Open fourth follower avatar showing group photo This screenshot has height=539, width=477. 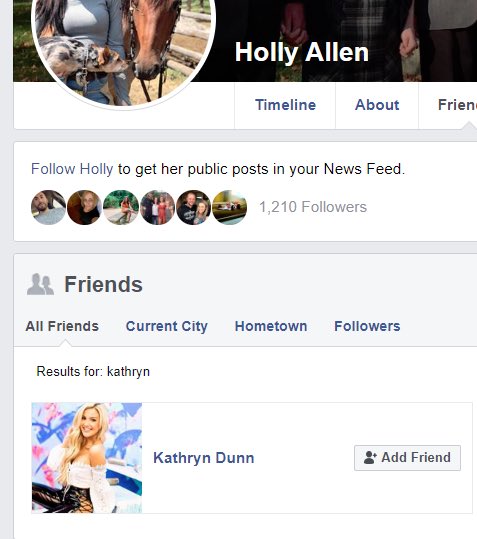pos(157,207)
